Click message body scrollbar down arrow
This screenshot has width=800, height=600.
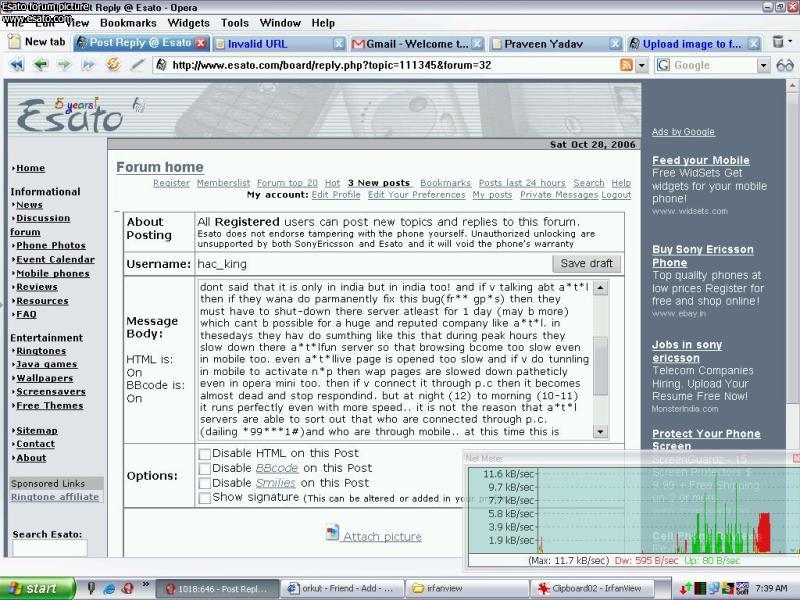[601, 432]
